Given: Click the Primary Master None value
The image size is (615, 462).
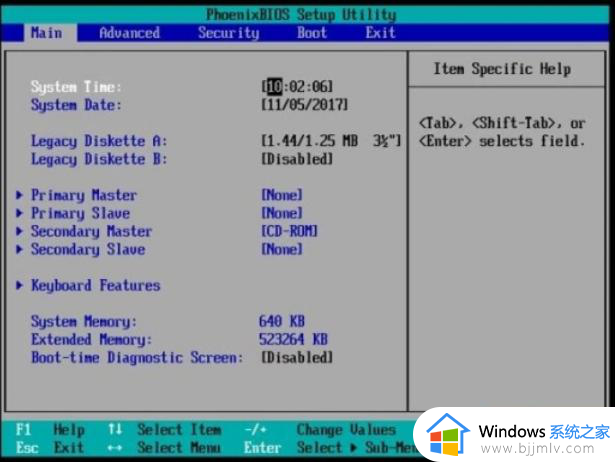Looking at the screenshot, I should [x=282, y=195].
